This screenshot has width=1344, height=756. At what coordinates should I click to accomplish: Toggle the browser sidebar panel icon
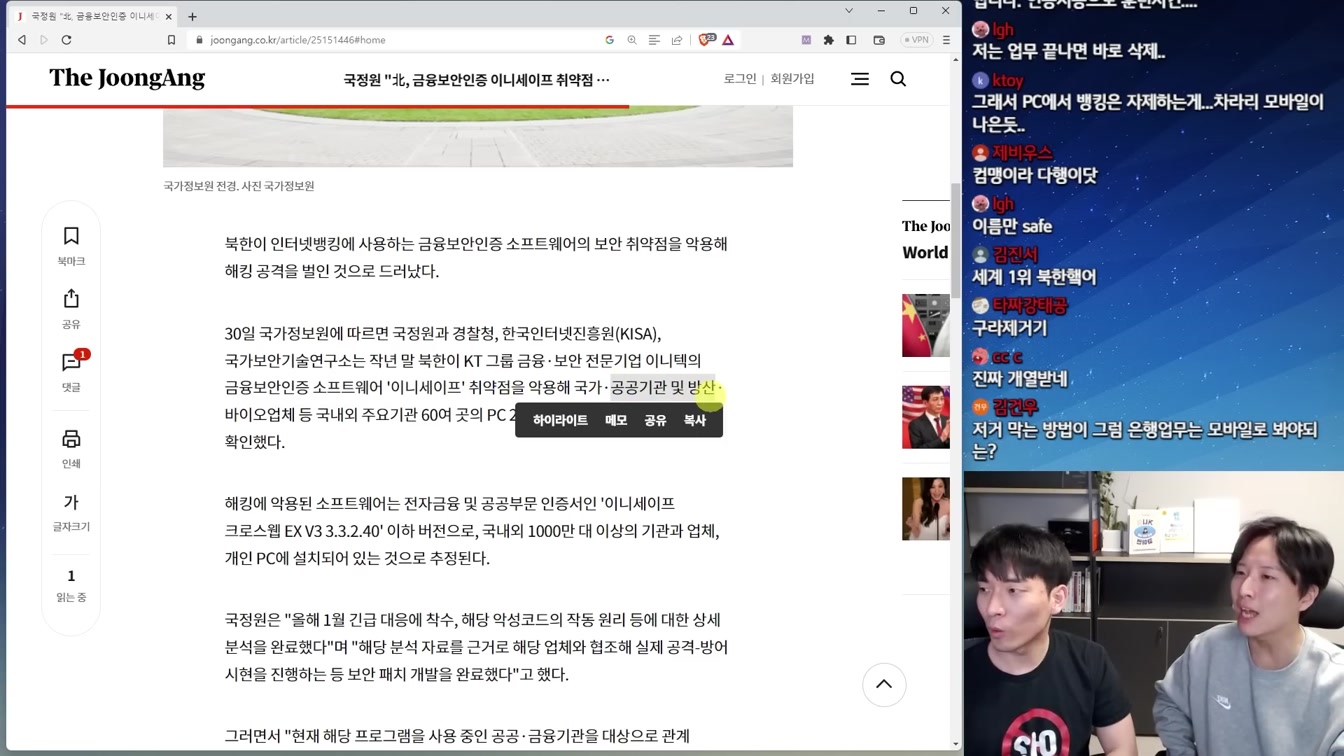[851, 40]
